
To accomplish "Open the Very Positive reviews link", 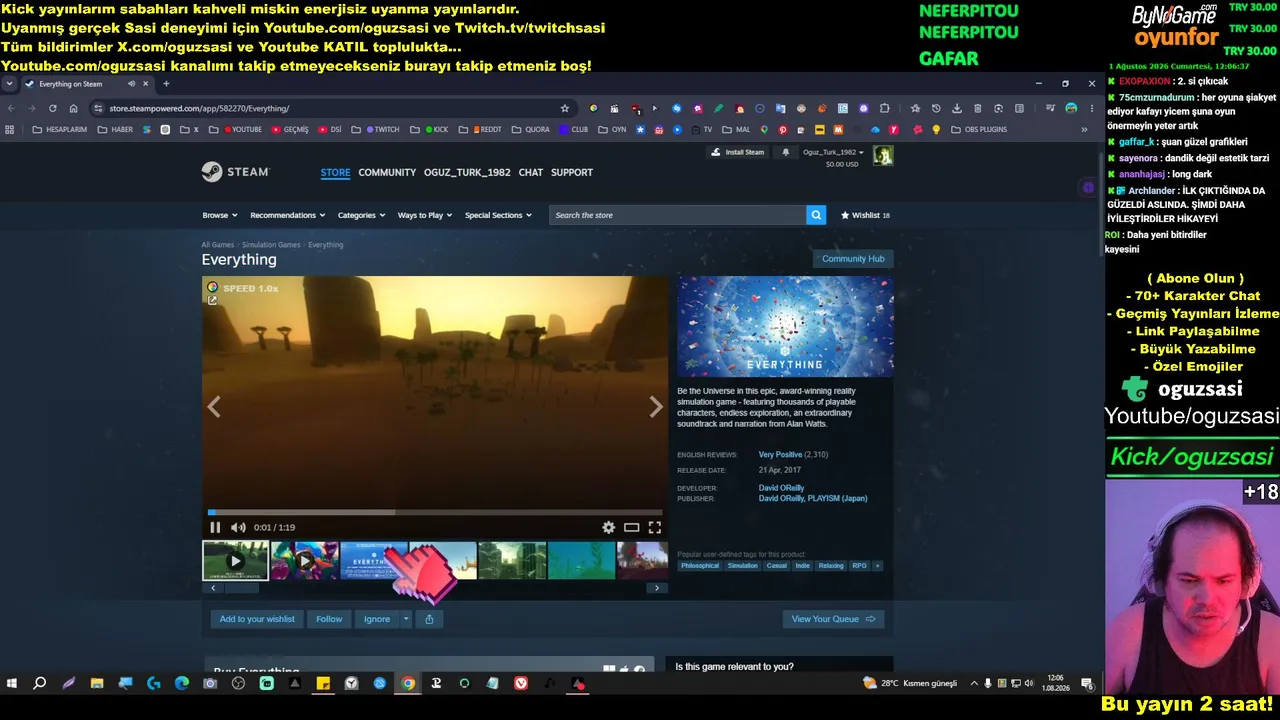I will pos(780,455).
